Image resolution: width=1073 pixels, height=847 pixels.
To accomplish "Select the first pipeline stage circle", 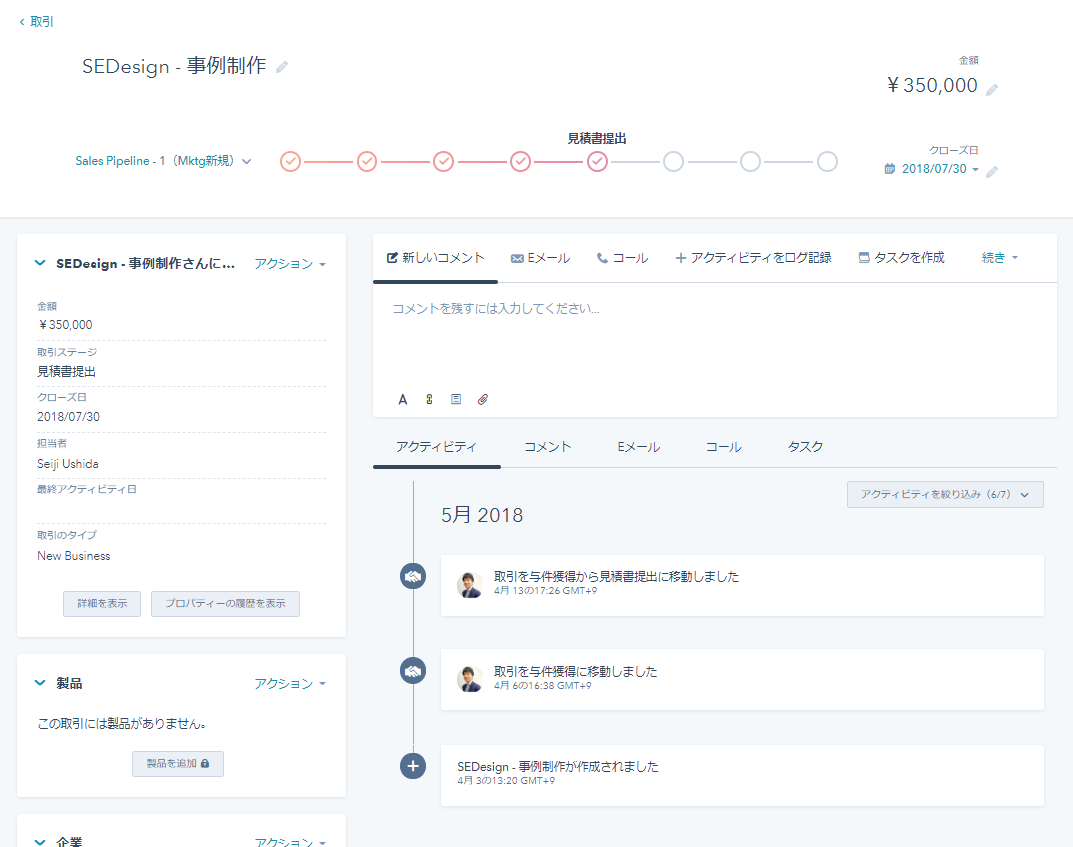I will point(290,161).
